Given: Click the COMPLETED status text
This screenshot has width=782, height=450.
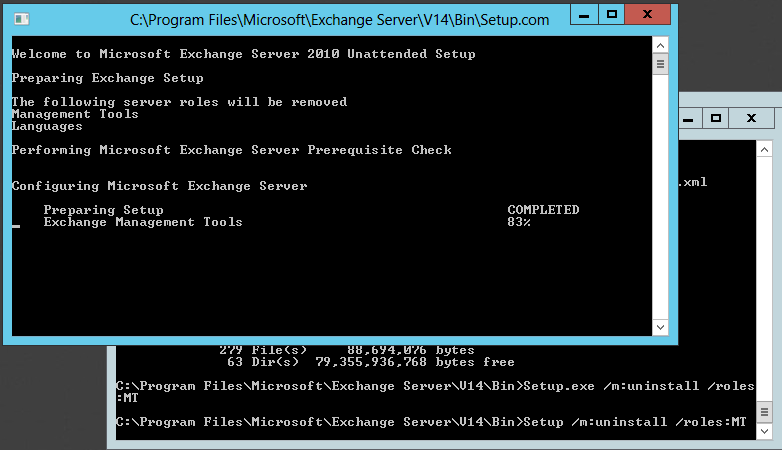Looking at the screenshot, I should (543, 210).
